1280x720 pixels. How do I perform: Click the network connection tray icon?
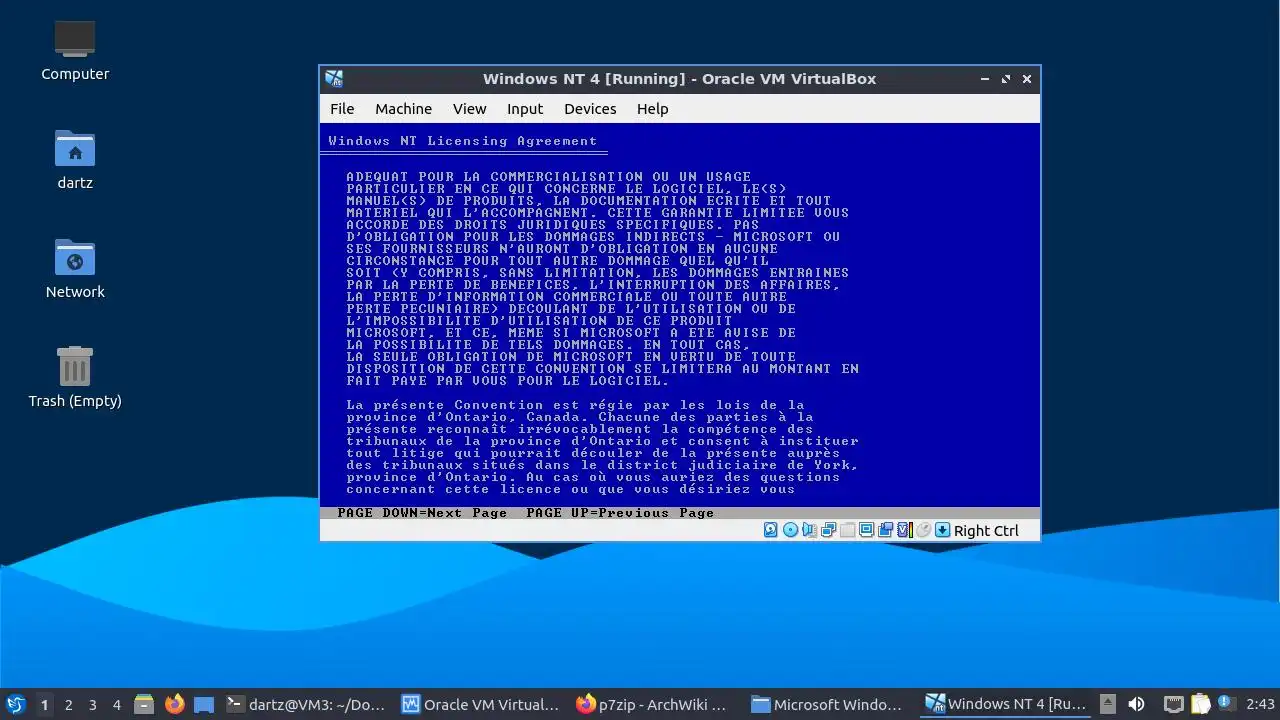1174,704
